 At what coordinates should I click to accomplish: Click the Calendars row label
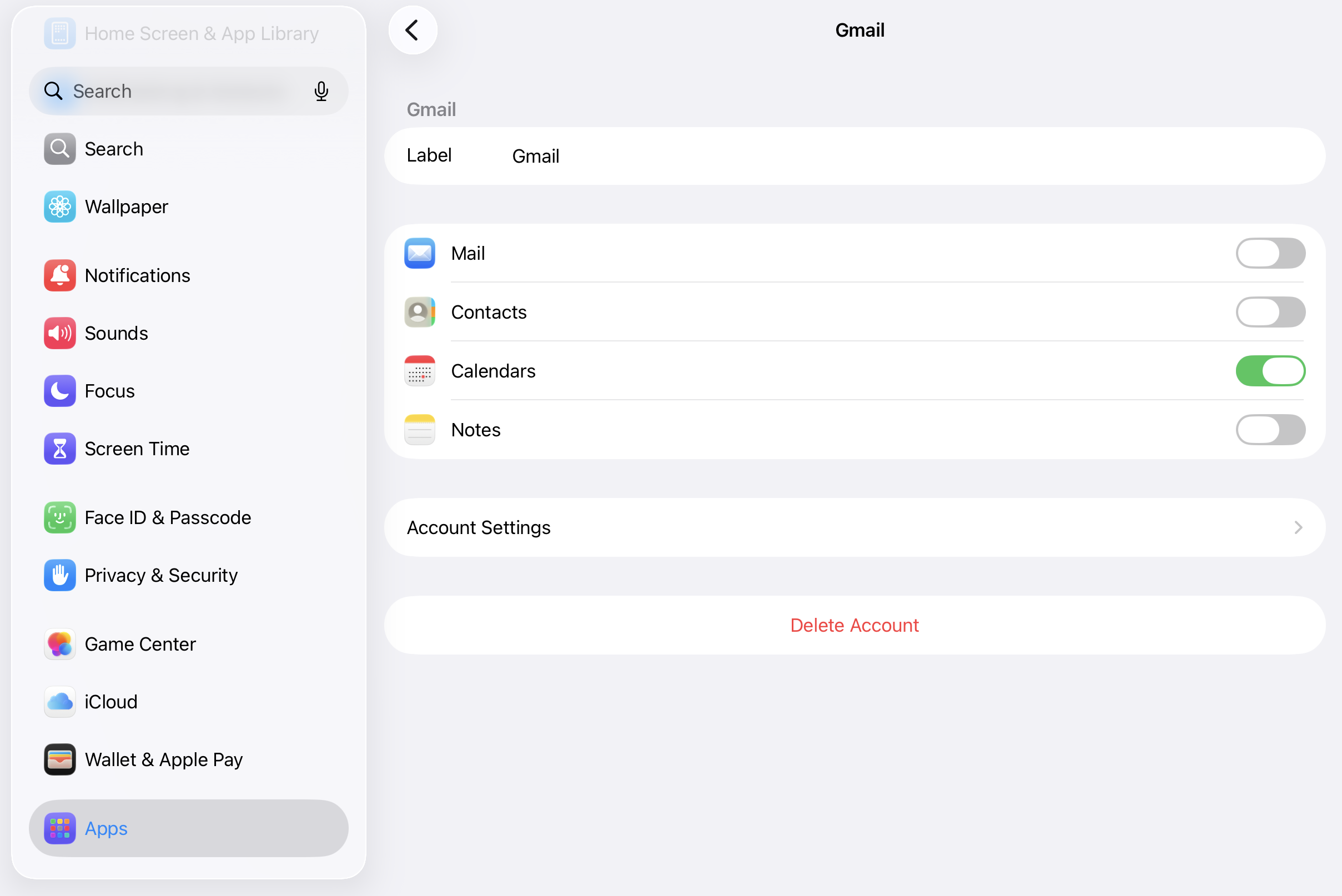[x=494, y=371]
